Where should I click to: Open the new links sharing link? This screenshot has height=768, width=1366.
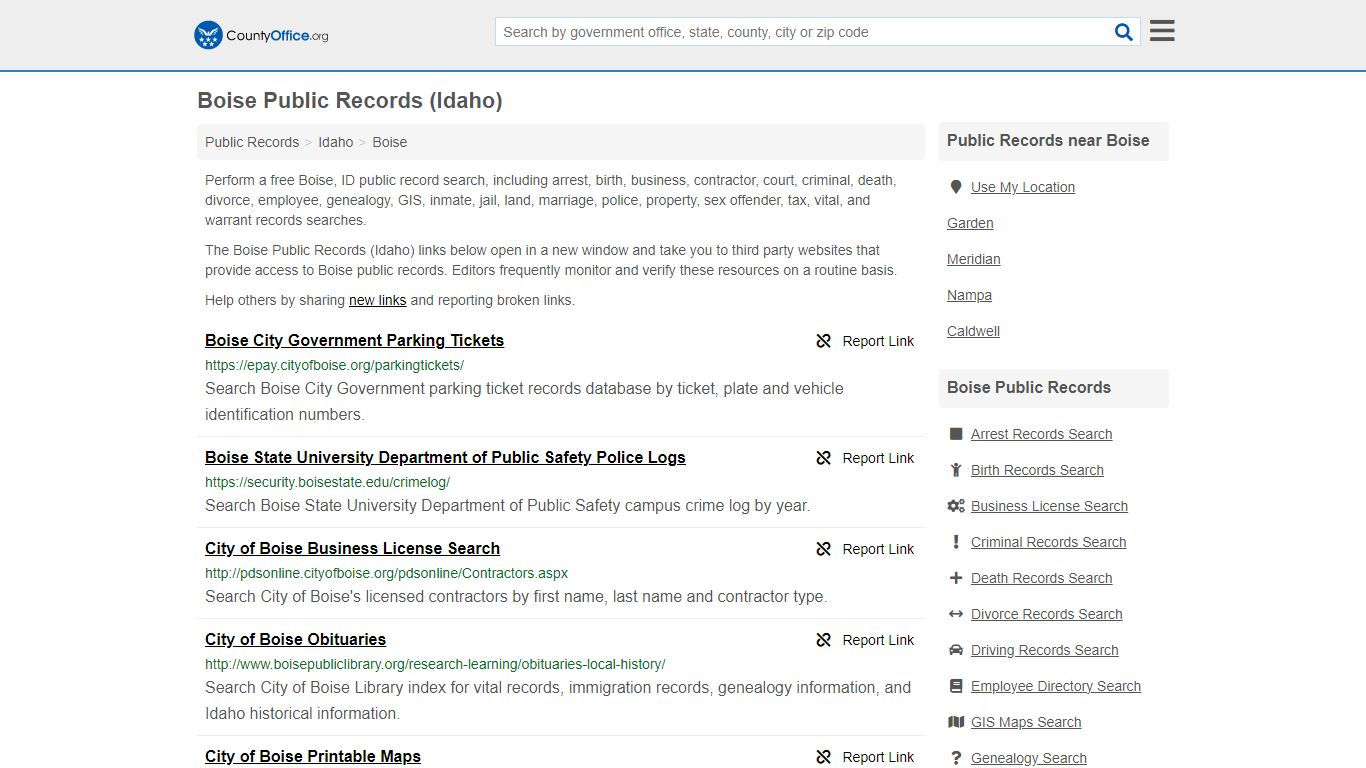point(378,300)
